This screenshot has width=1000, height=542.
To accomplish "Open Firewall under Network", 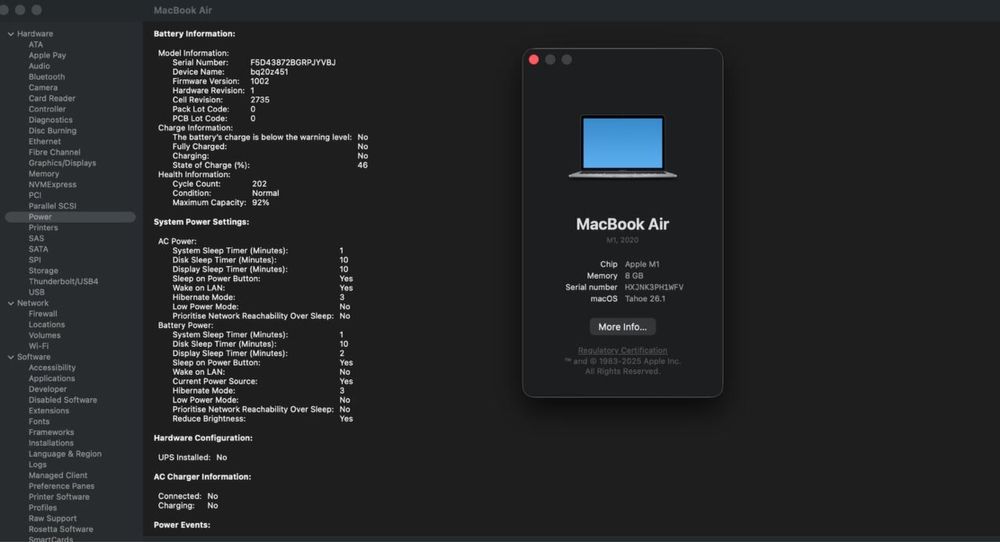I will click(x=43, y=314).
